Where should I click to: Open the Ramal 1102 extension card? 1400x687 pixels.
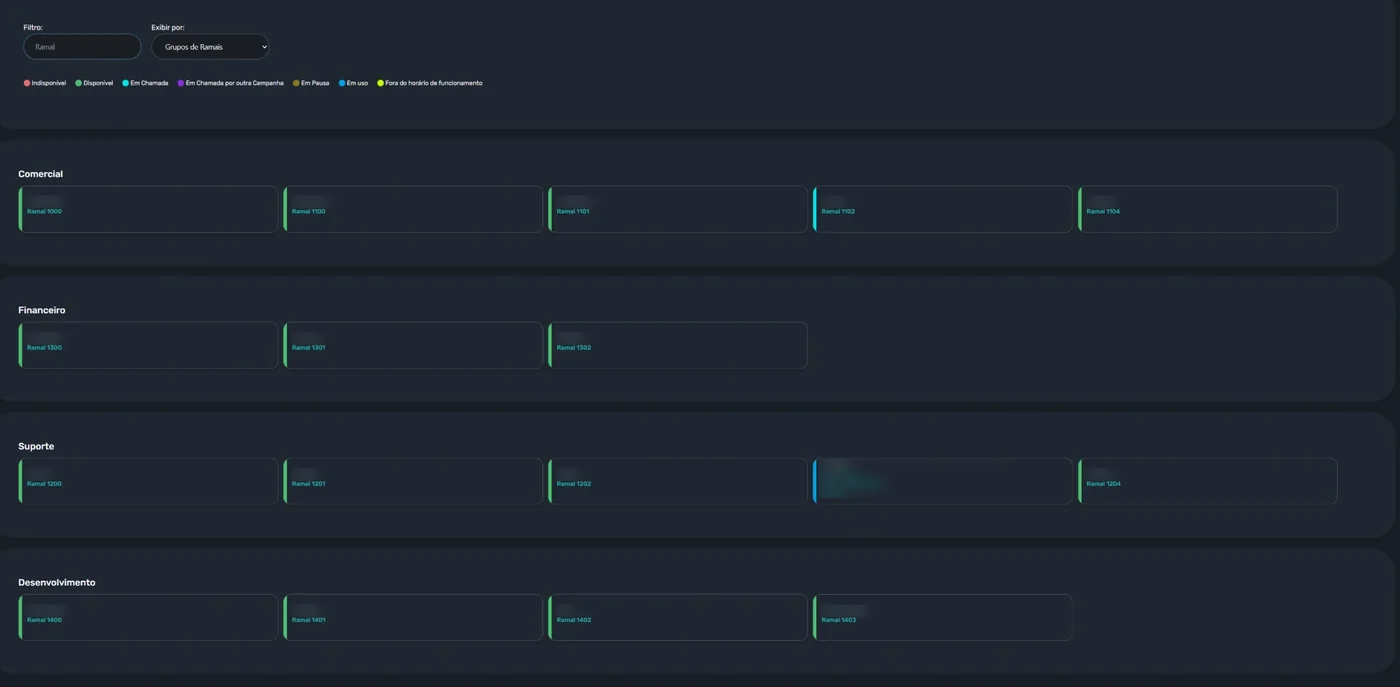(943, 209)
